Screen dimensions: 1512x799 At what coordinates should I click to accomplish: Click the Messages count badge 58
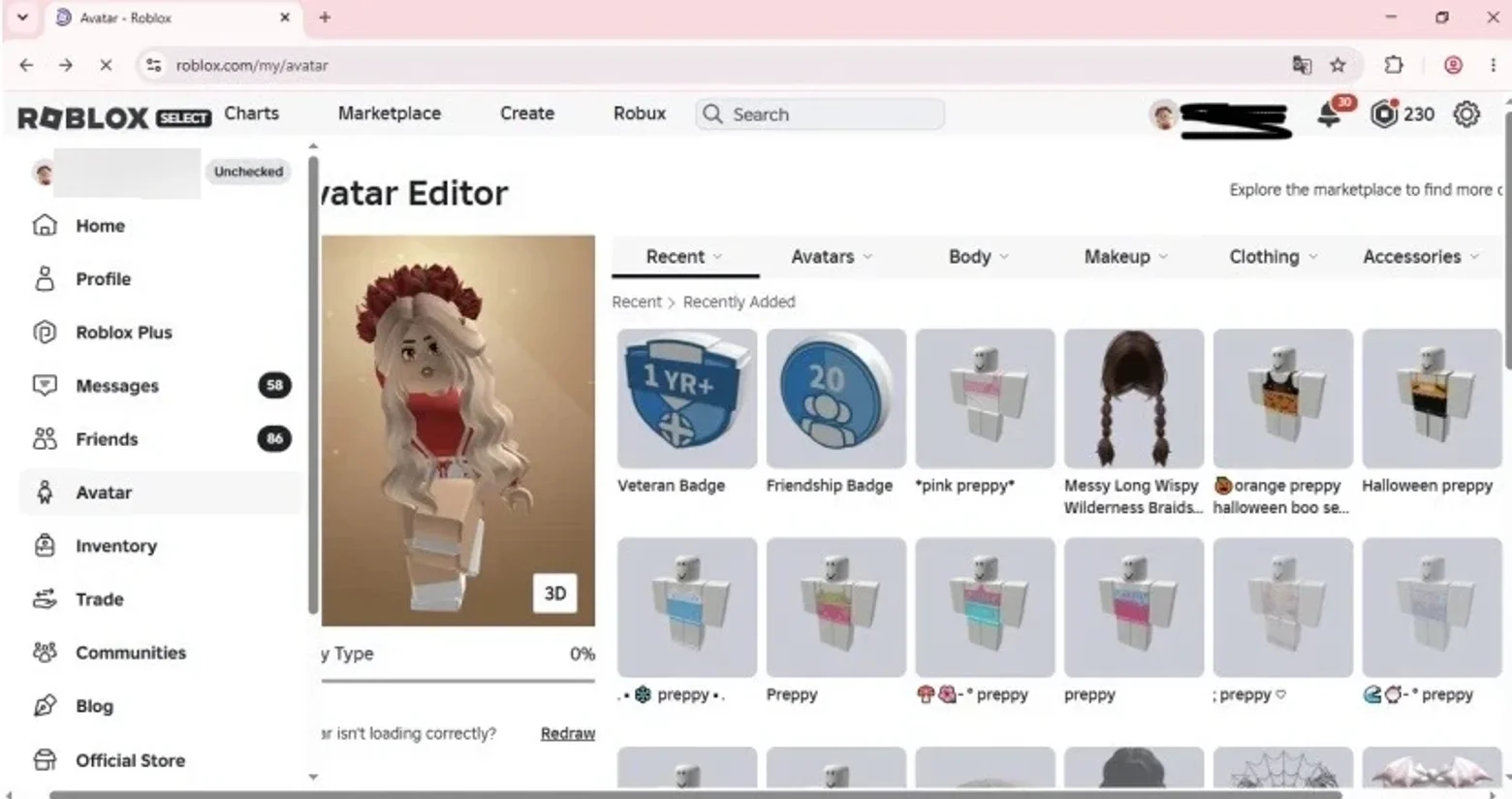coord(274,385)
